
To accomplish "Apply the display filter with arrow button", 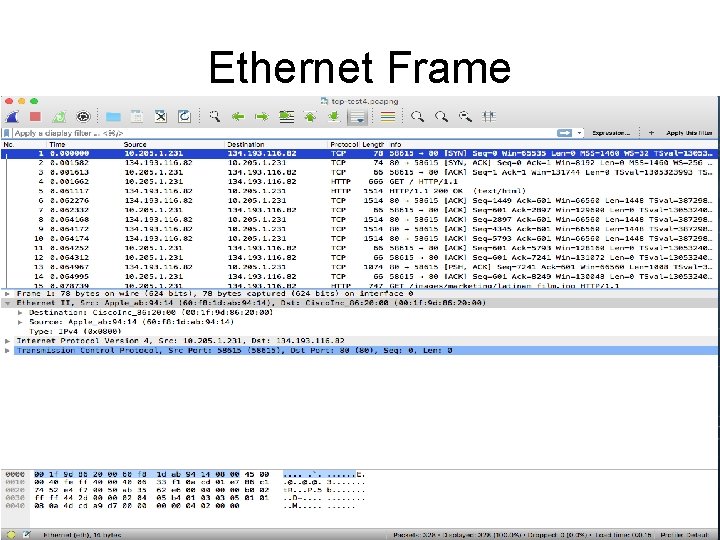I will click(x=564, y=133).
